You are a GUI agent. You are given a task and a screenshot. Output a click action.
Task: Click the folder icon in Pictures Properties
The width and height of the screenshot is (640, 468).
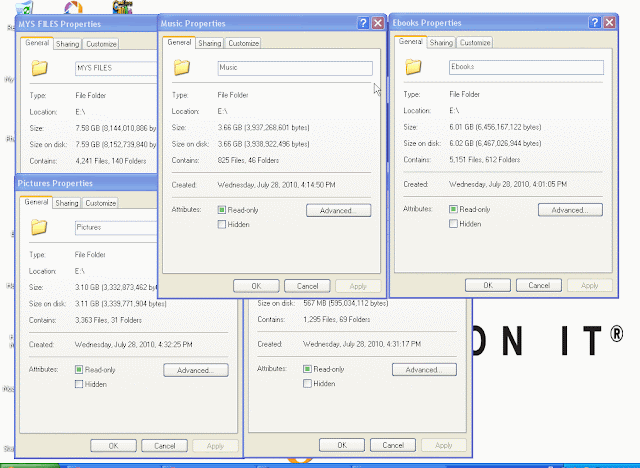pyautogui.click(x=39, y=227)
